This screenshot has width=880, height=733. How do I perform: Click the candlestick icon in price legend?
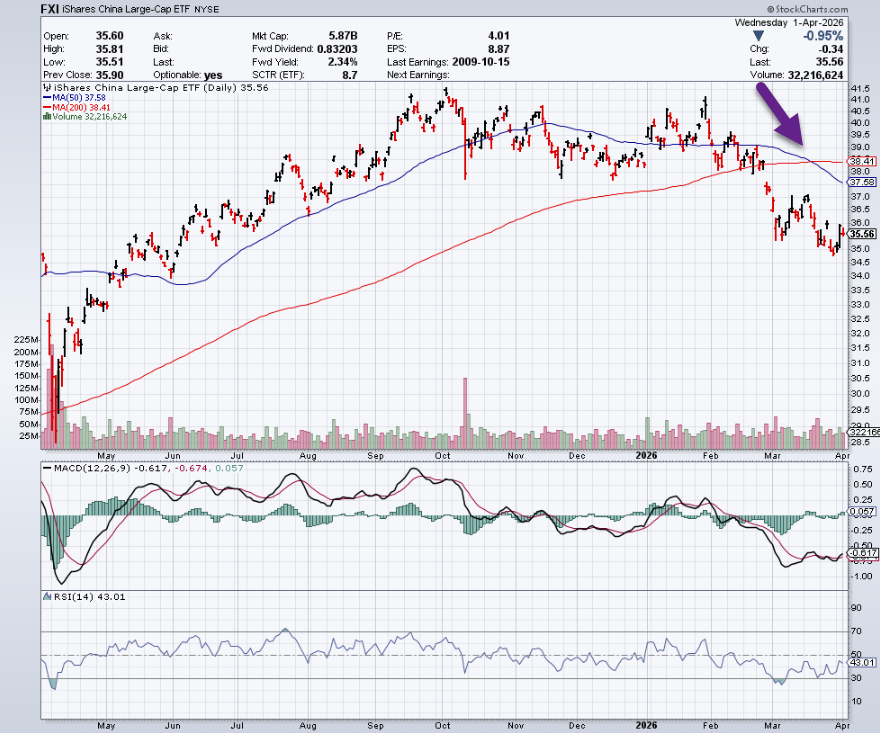tap(45, 88)
